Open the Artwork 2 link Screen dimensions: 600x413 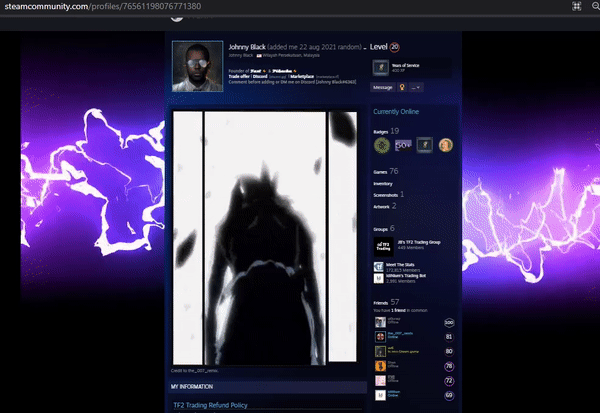[385, 206]
